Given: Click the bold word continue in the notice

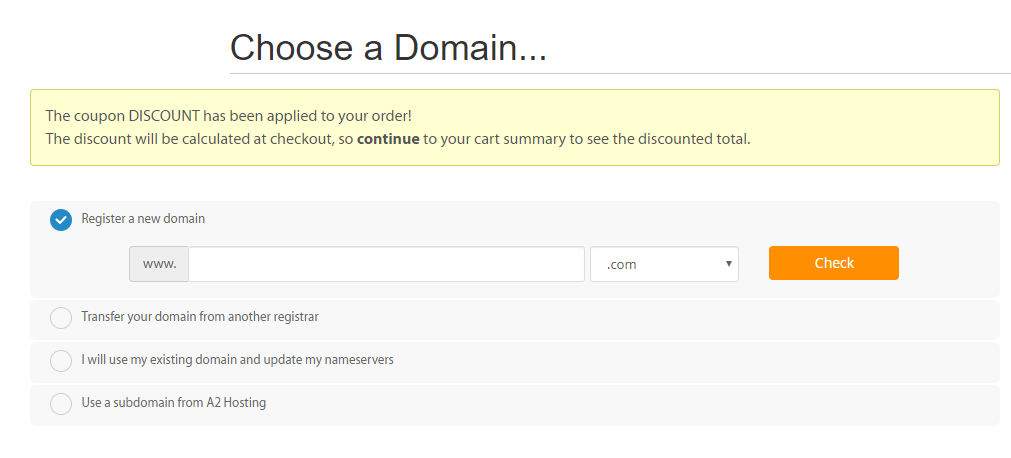Looking at the screenshot, I should coord(388,139).
